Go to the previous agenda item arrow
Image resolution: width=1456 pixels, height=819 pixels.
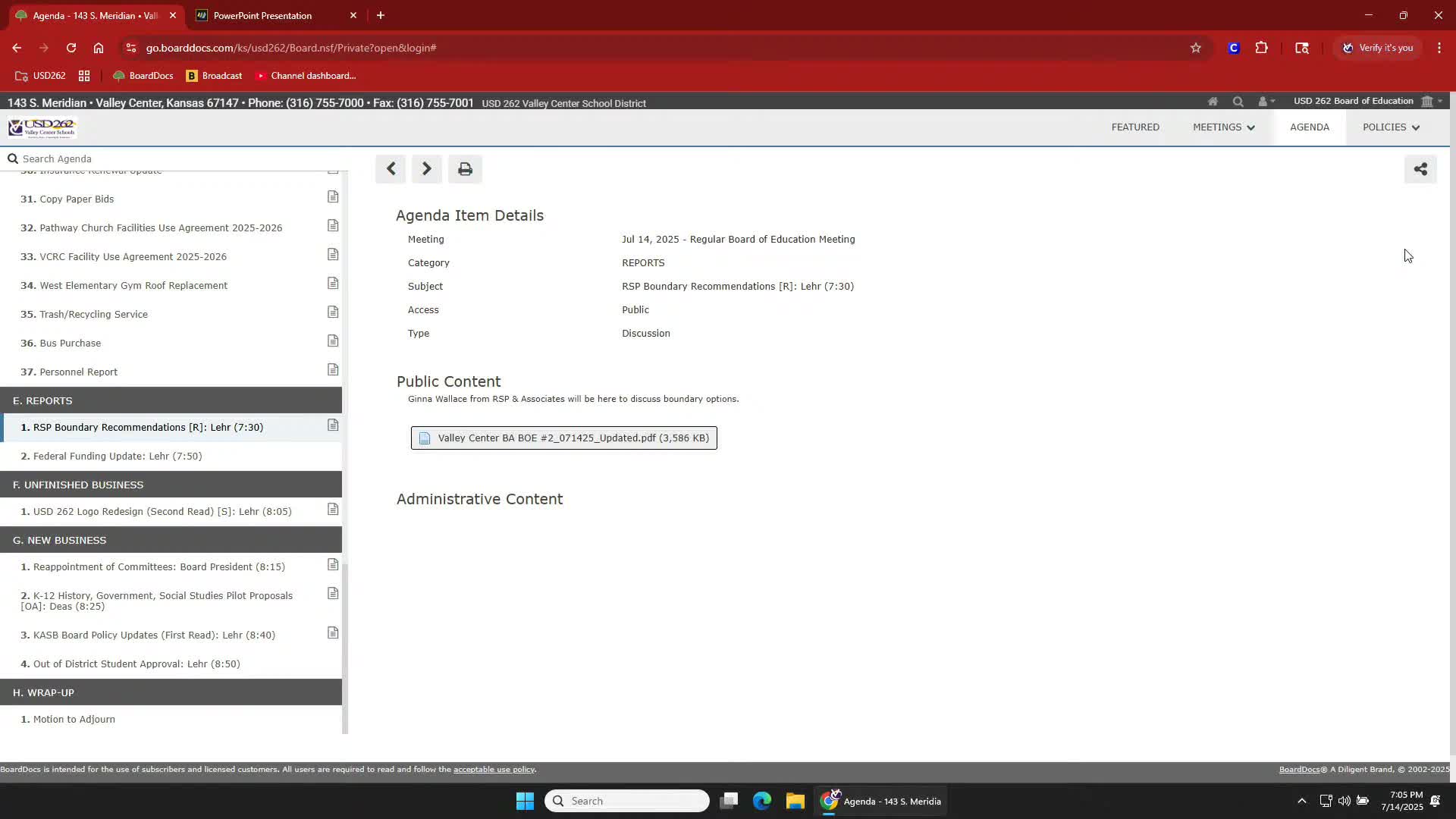click(391, 169)
